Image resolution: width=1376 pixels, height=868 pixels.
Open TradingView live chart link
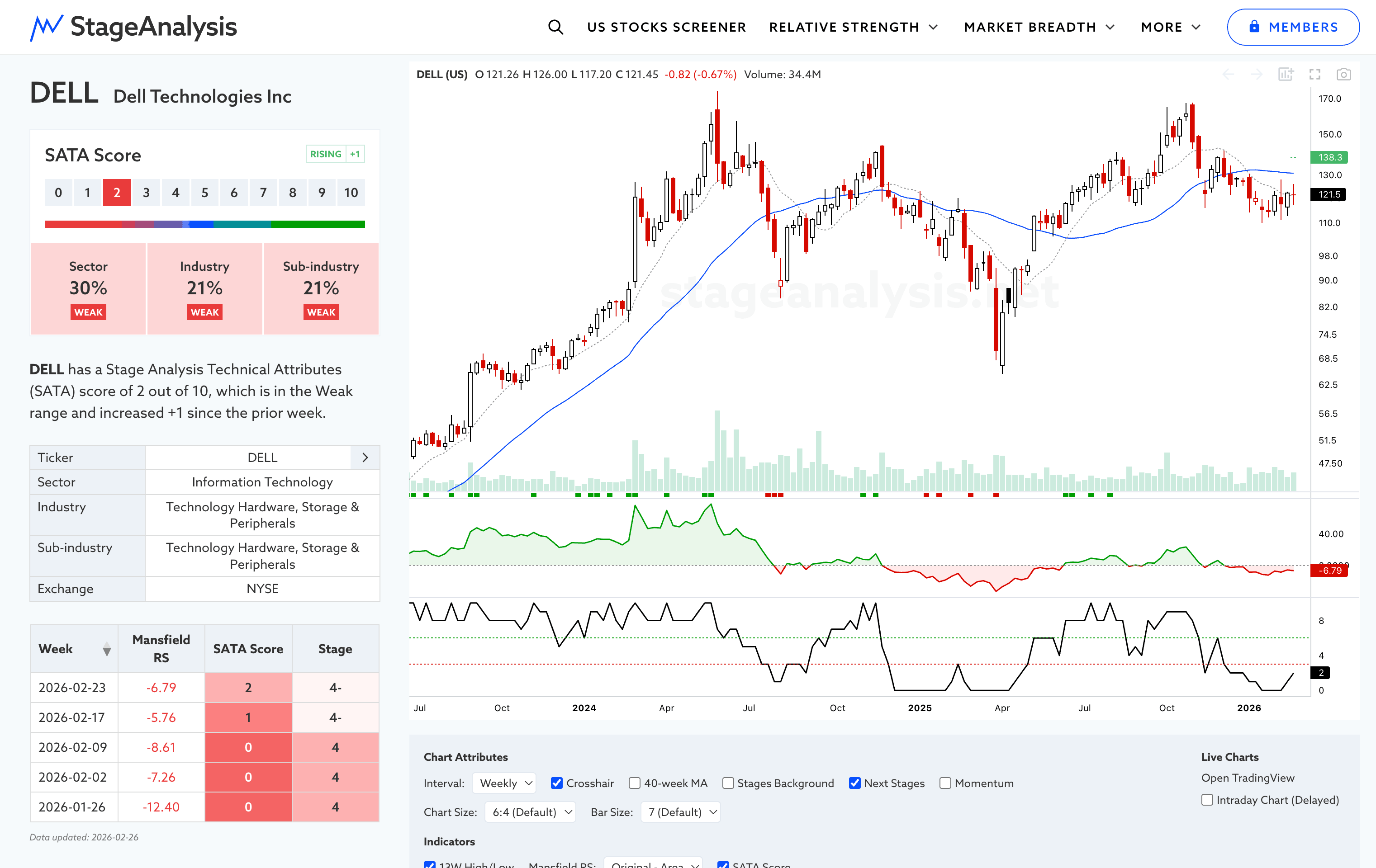tap(1248, 778)
